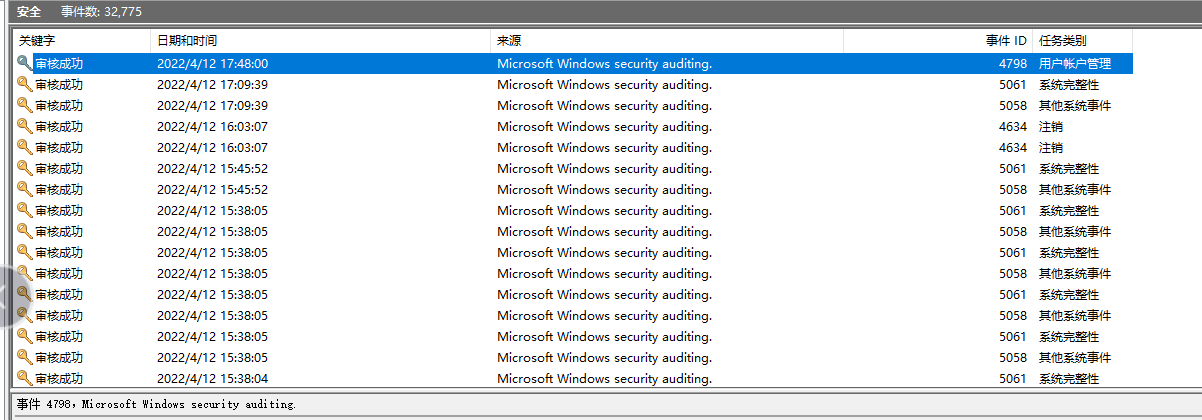The width and height of the screenshot is (1202, 420).
Task: Click the 安全 log title in header
Action: click(30, 10)
